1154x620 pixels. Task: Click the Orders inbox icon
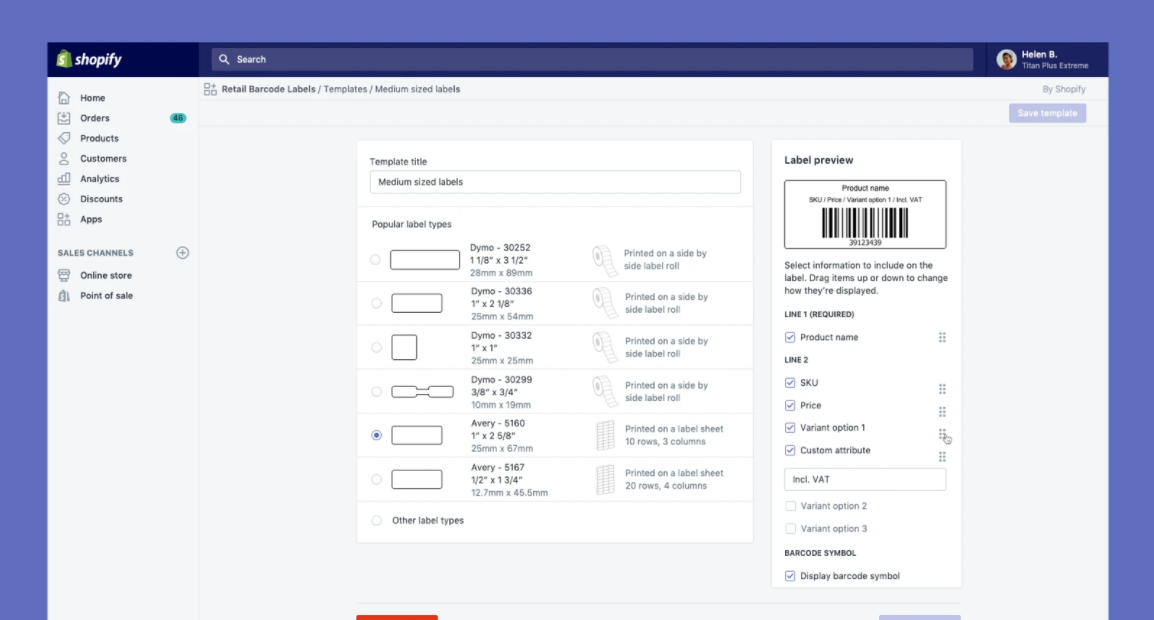coord(64,118)
